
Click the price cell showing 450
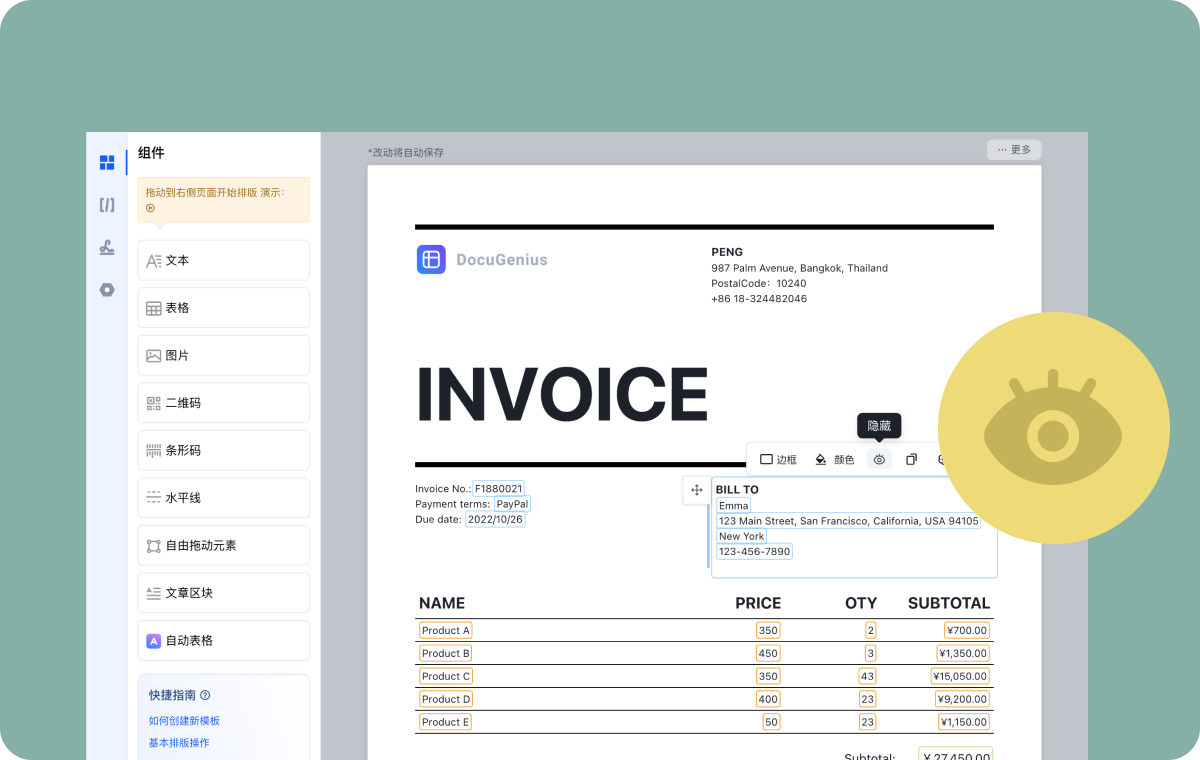(768, 653)
